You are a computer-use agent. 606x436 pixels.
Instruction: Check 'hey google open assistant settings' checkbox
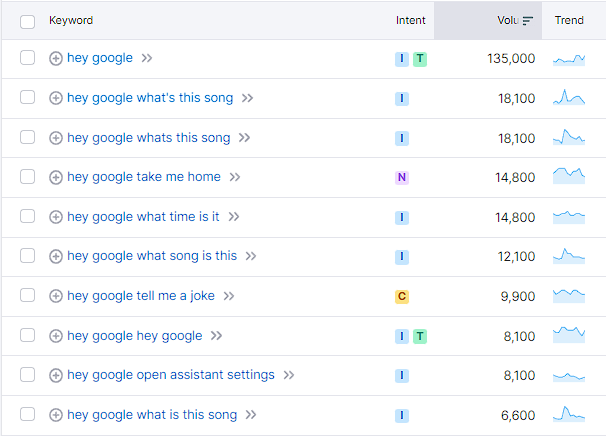[x=27, y=375]
